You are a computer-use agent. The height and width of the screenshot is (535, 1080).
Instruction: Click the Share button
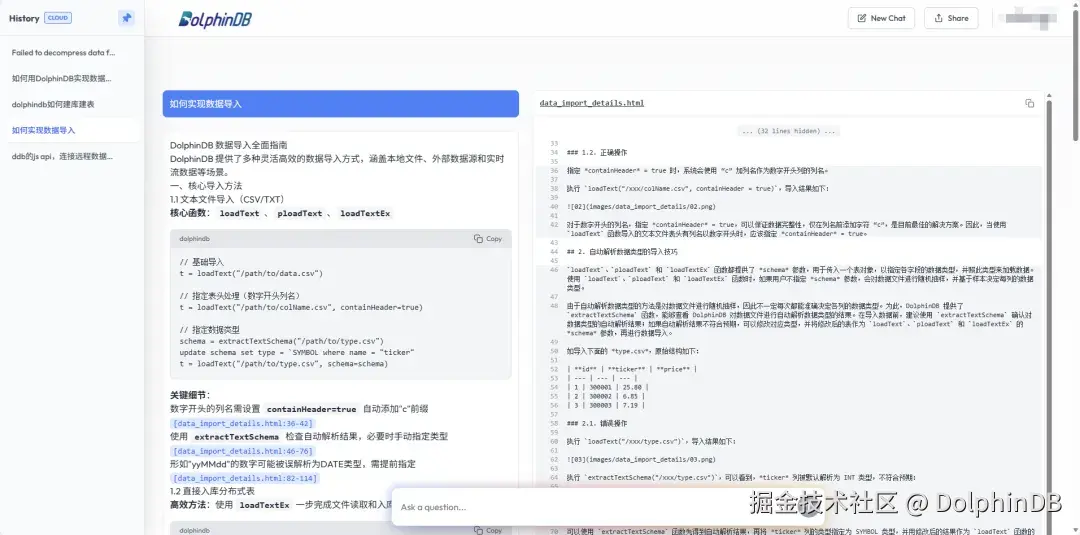pyautogui.click(x=951, y=19)
